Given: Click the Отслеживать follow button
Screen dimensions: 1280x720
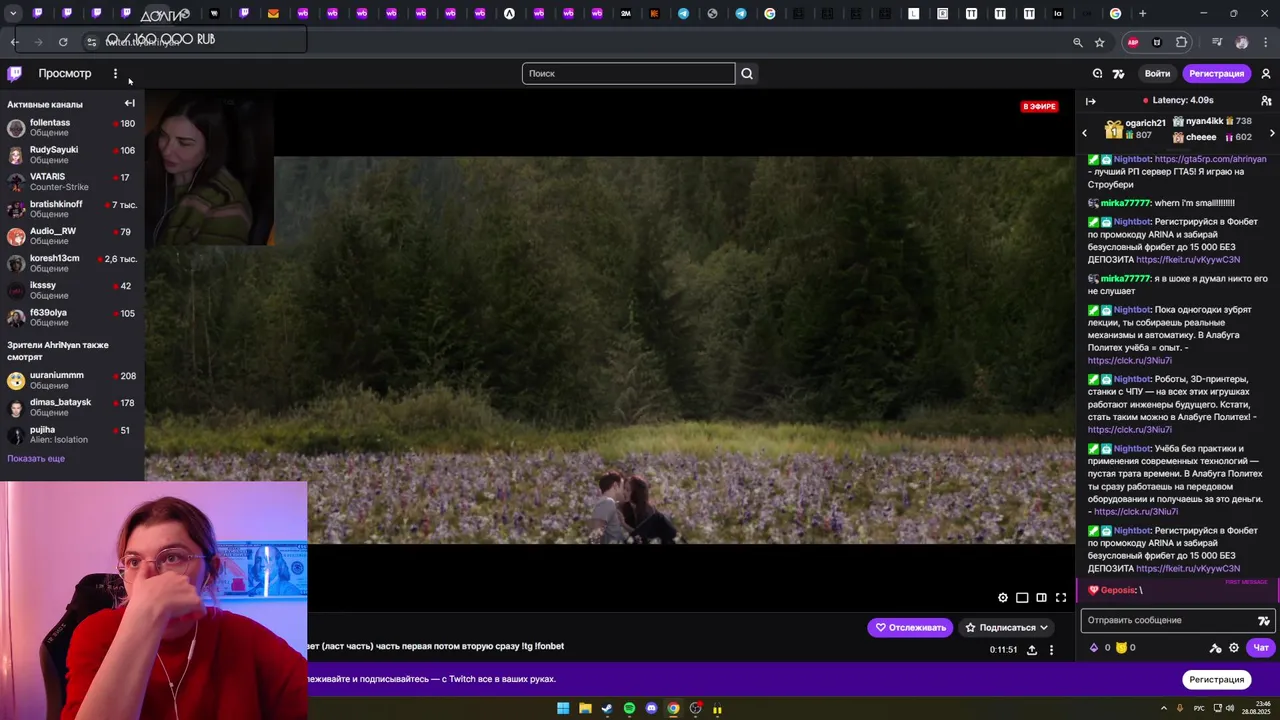Looking at the screenshot, I should tap(910, 627).
